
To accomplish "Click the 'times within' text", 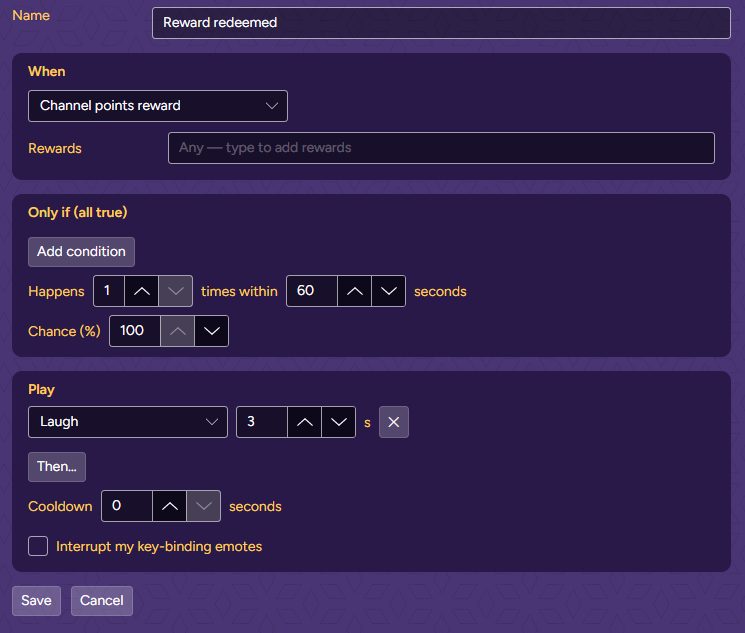I will (239, 291).
